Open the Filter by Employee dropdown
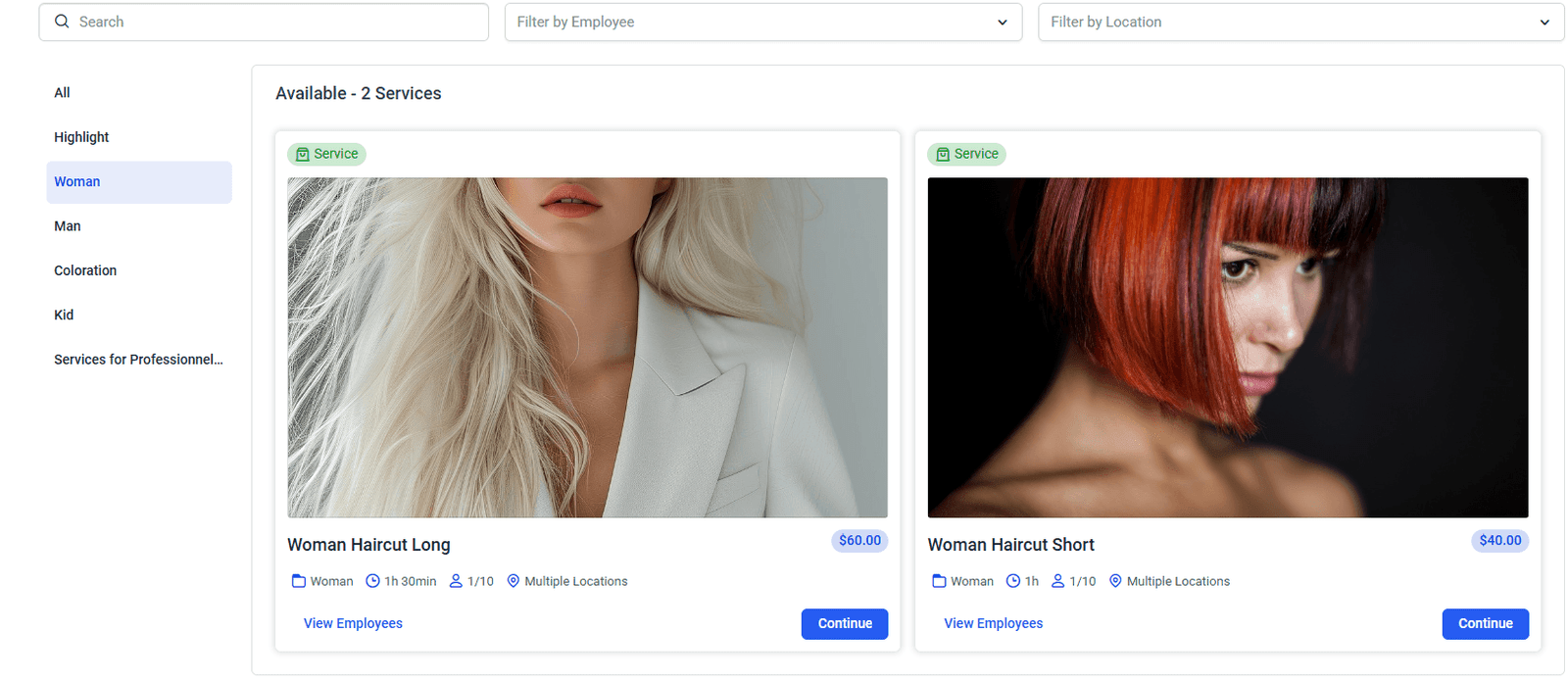Viewport: 1568px width, 681px height. click(763, 22)
